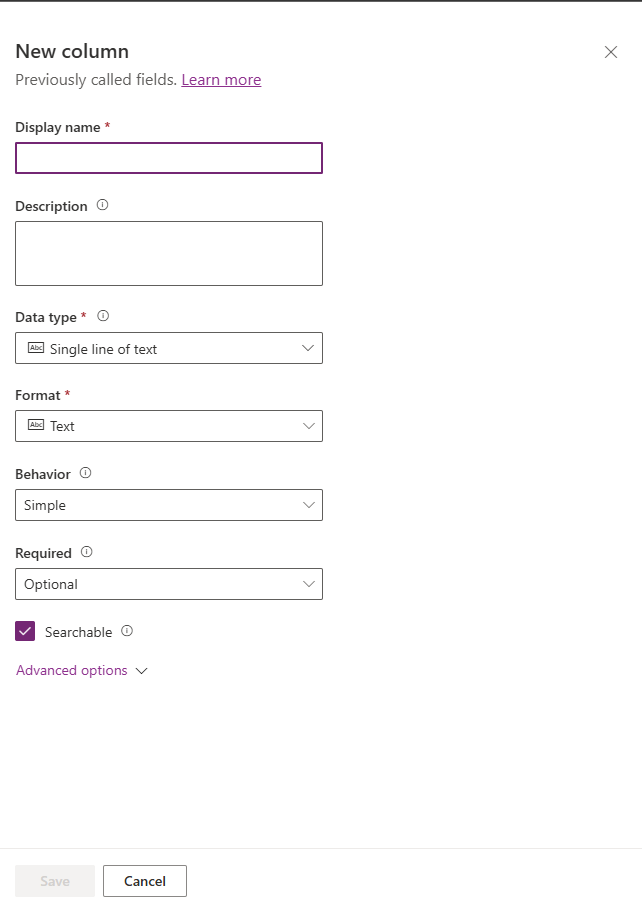
Task: Click the Data type info icon
Action: (103, 316)
